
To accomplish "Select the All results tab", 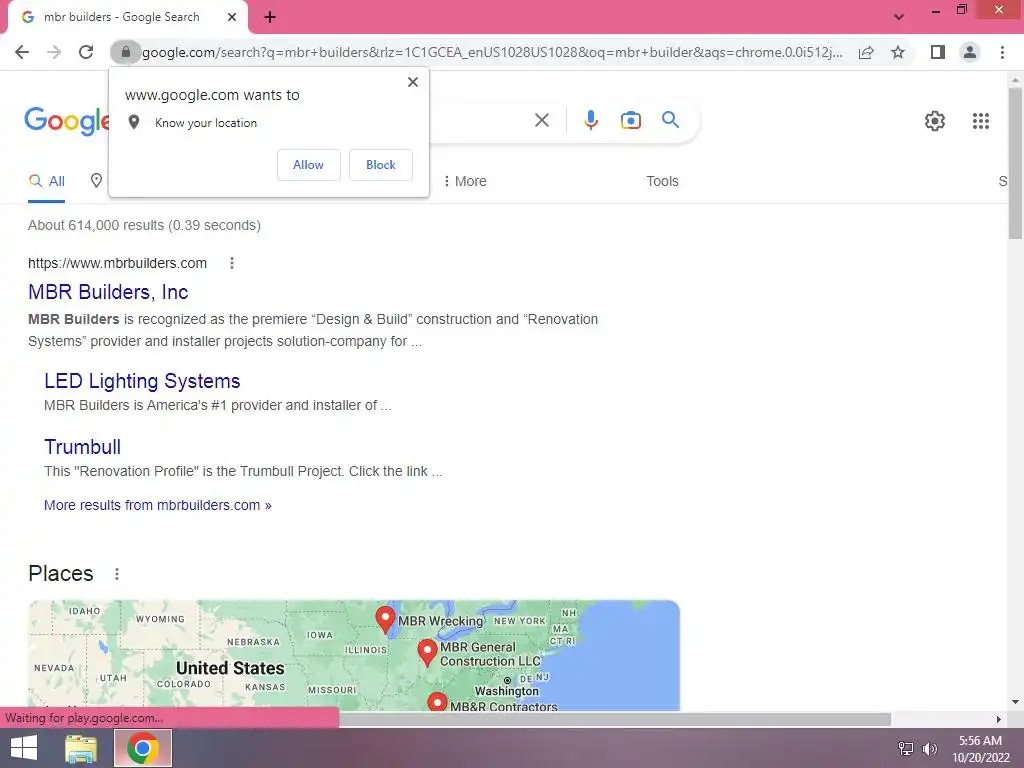I will click(46, 181).
